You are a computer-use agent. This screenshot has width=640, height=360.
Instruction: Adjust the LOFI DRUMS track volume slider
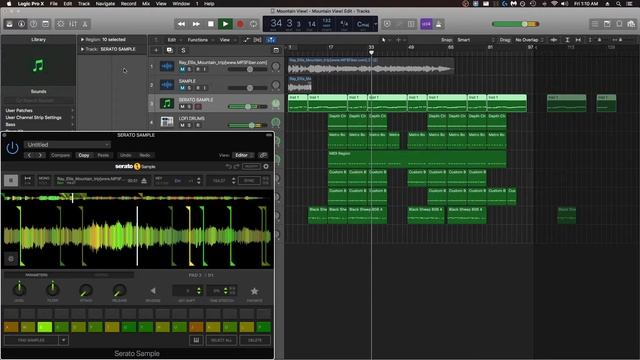click(247, 125)
